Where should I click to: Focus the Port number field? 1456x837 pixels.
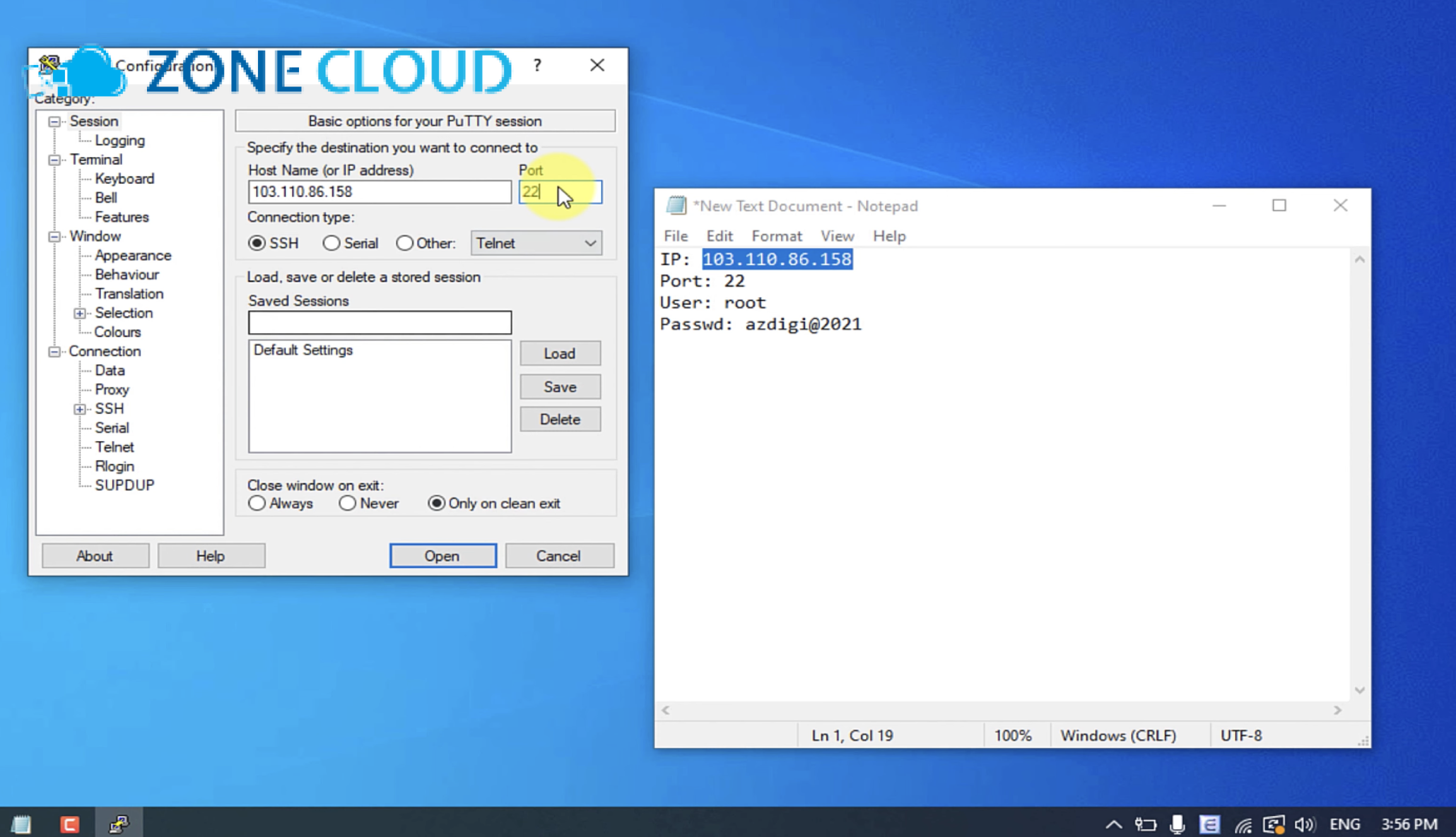560,192
